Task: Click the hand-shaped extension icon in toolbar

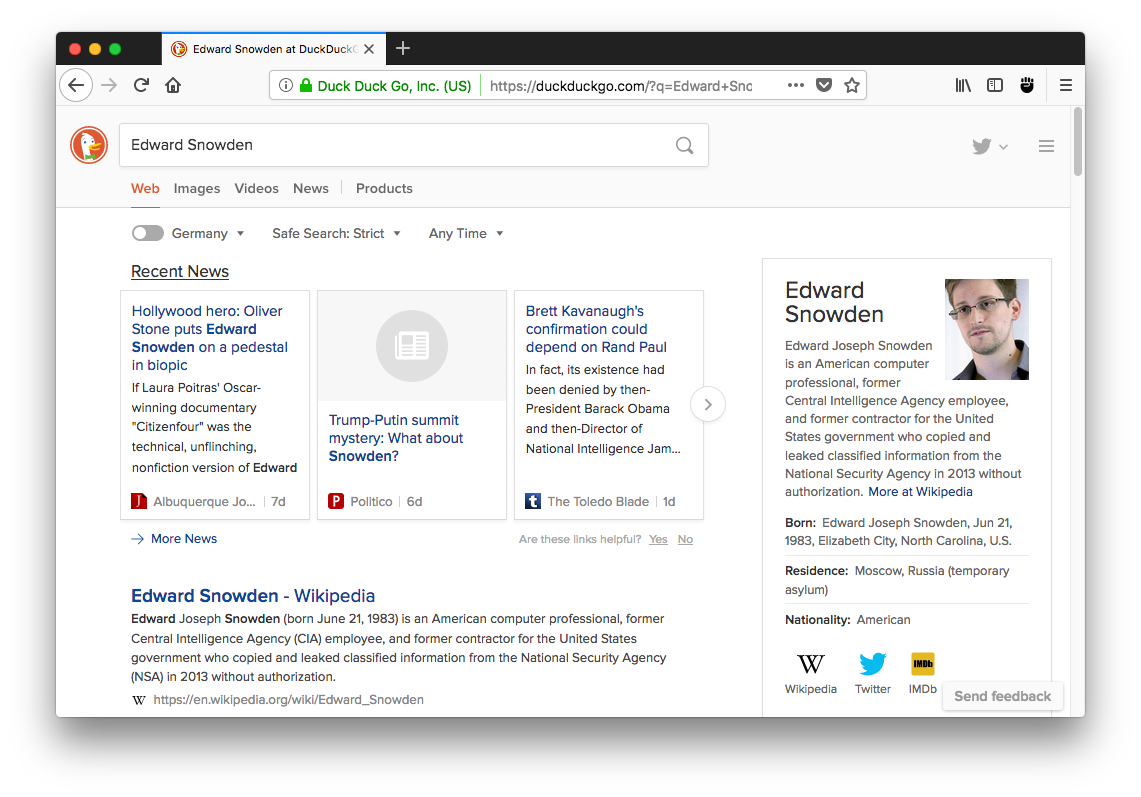Action: 1027,85
